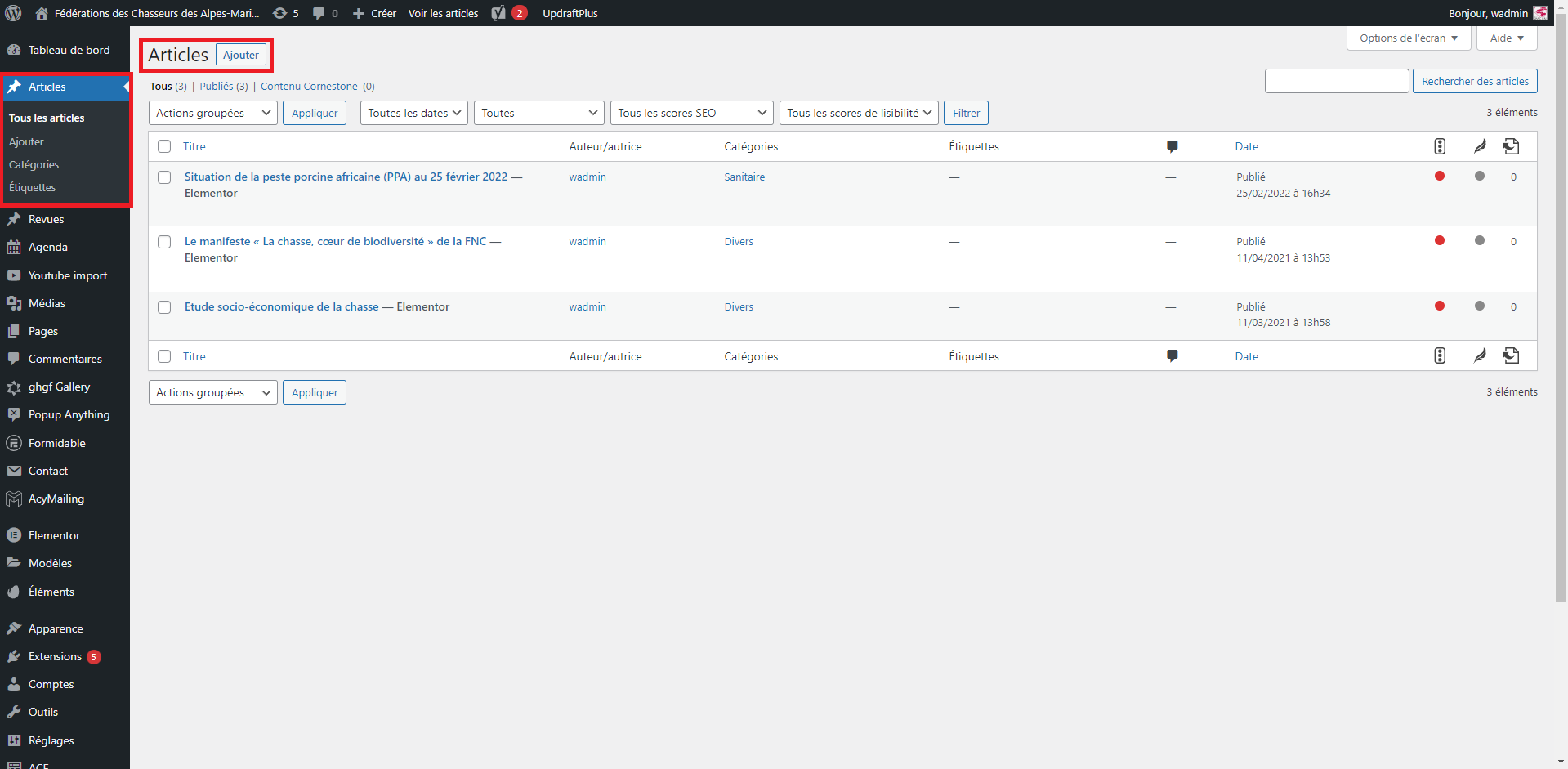
Task: Click the feather readability score column icon
Action: coord(1480,146)
